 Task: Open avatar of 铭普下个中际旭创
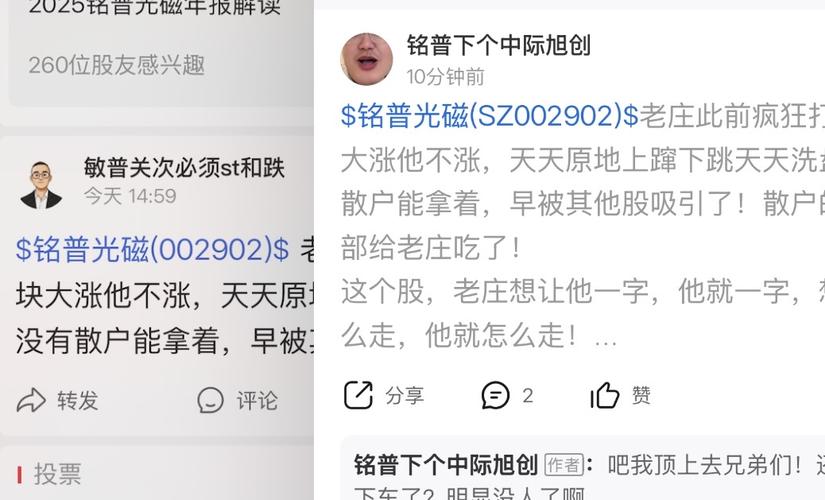click(x=367, y=59)
